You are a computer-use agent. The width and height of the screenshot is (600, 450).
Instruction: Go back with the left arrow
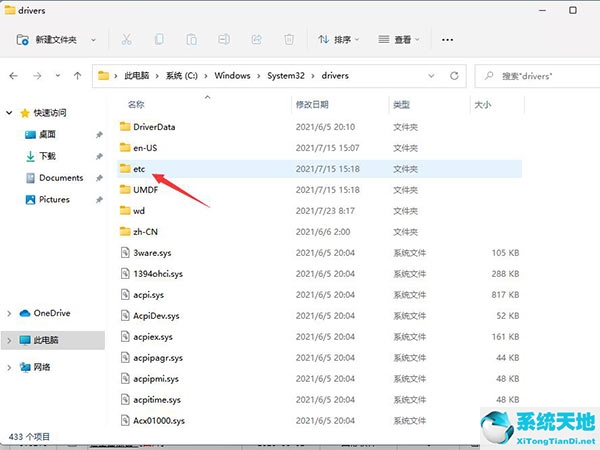[14, 76]
